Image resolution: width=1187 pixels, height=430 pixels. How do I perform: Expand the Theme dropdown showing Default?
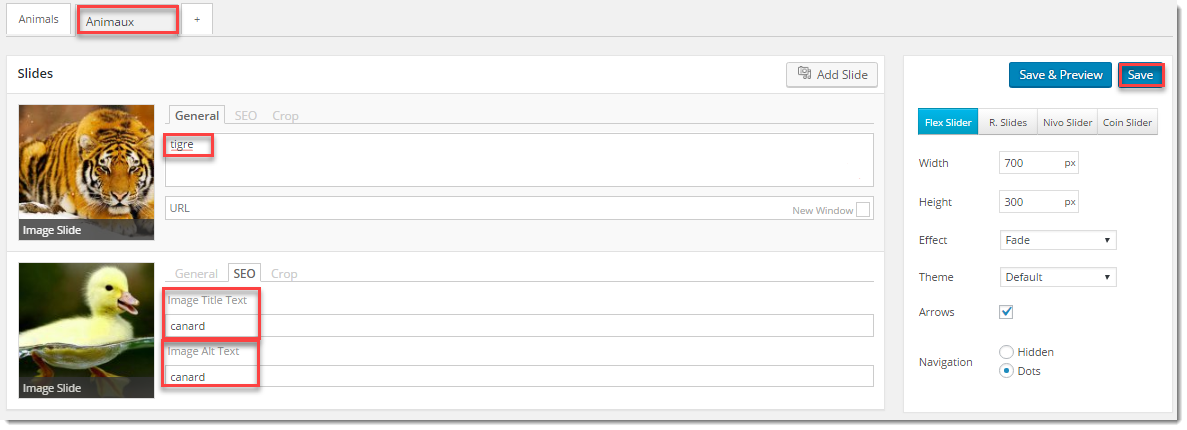(1058, 277)
